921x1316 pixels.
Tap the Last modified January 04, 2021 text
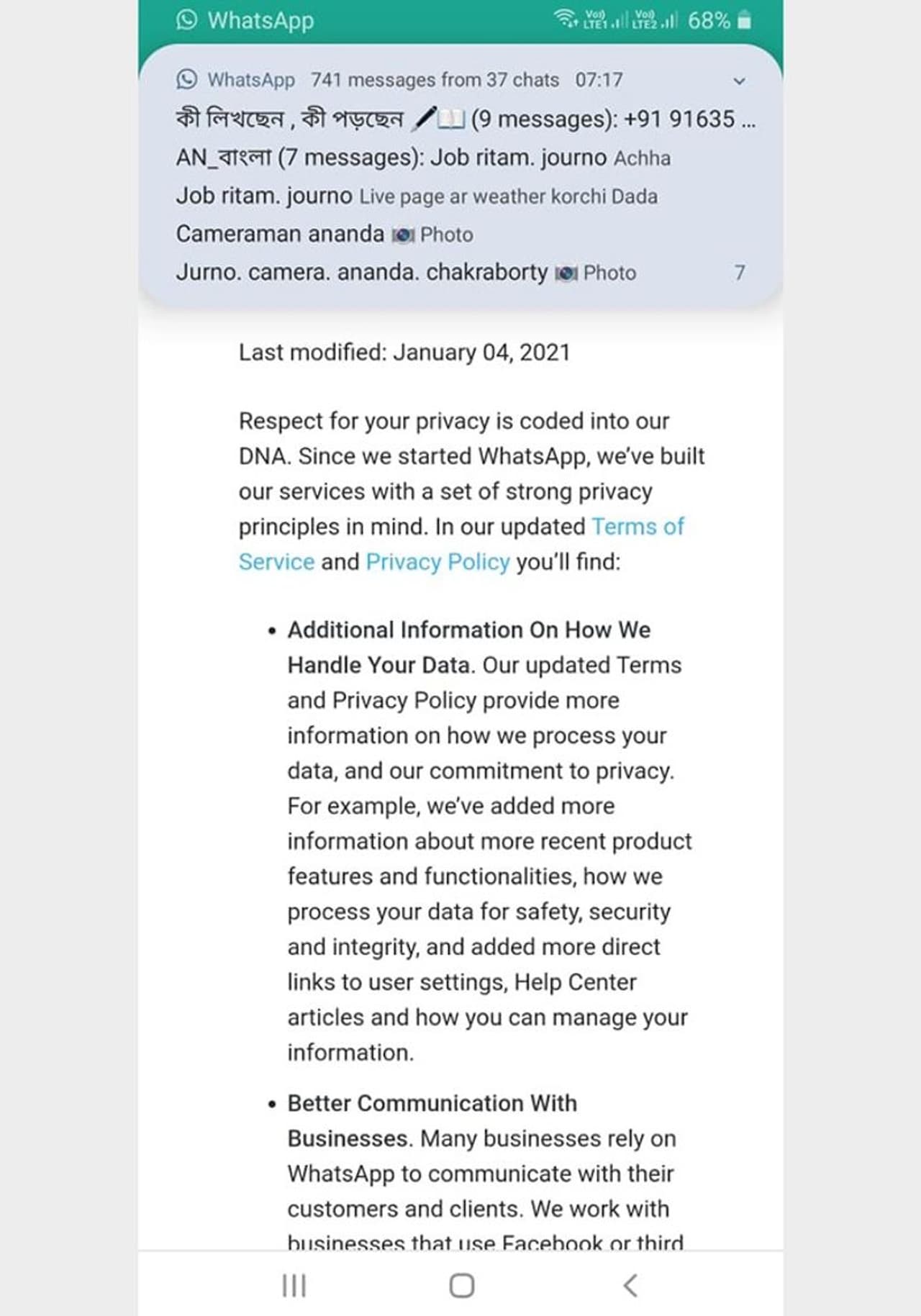pos(404,353)
